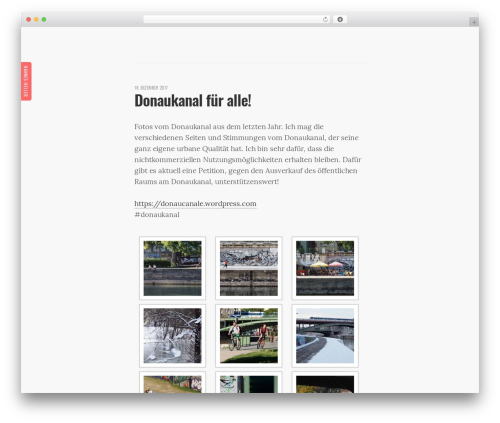Click the browser address bar field
Screen dimensions: 500x423
click(x=236, y=20)
